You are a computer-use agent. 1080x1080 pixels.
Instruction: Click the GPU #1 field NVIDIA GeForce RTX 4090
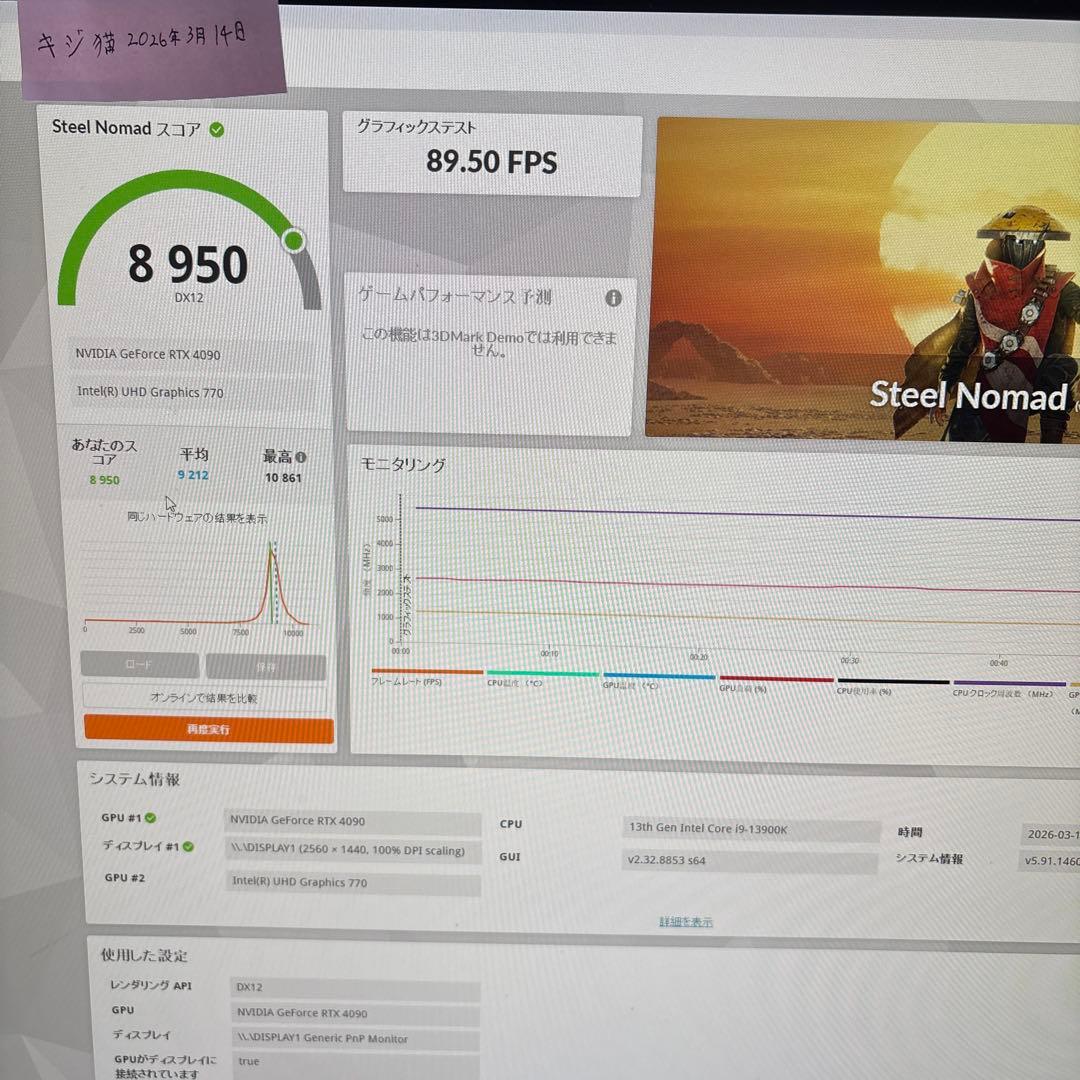point(353,821)
